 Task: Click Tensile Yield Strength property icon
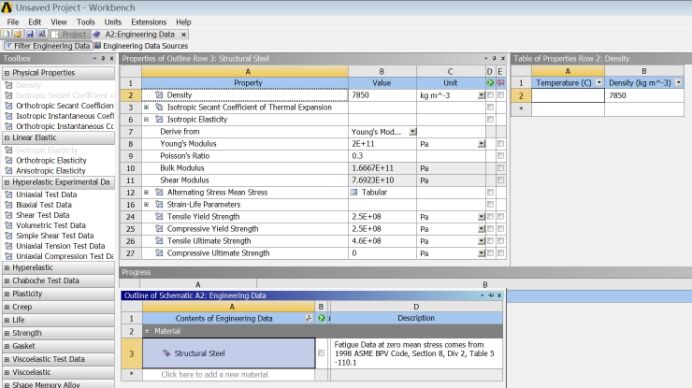point(159,217)
